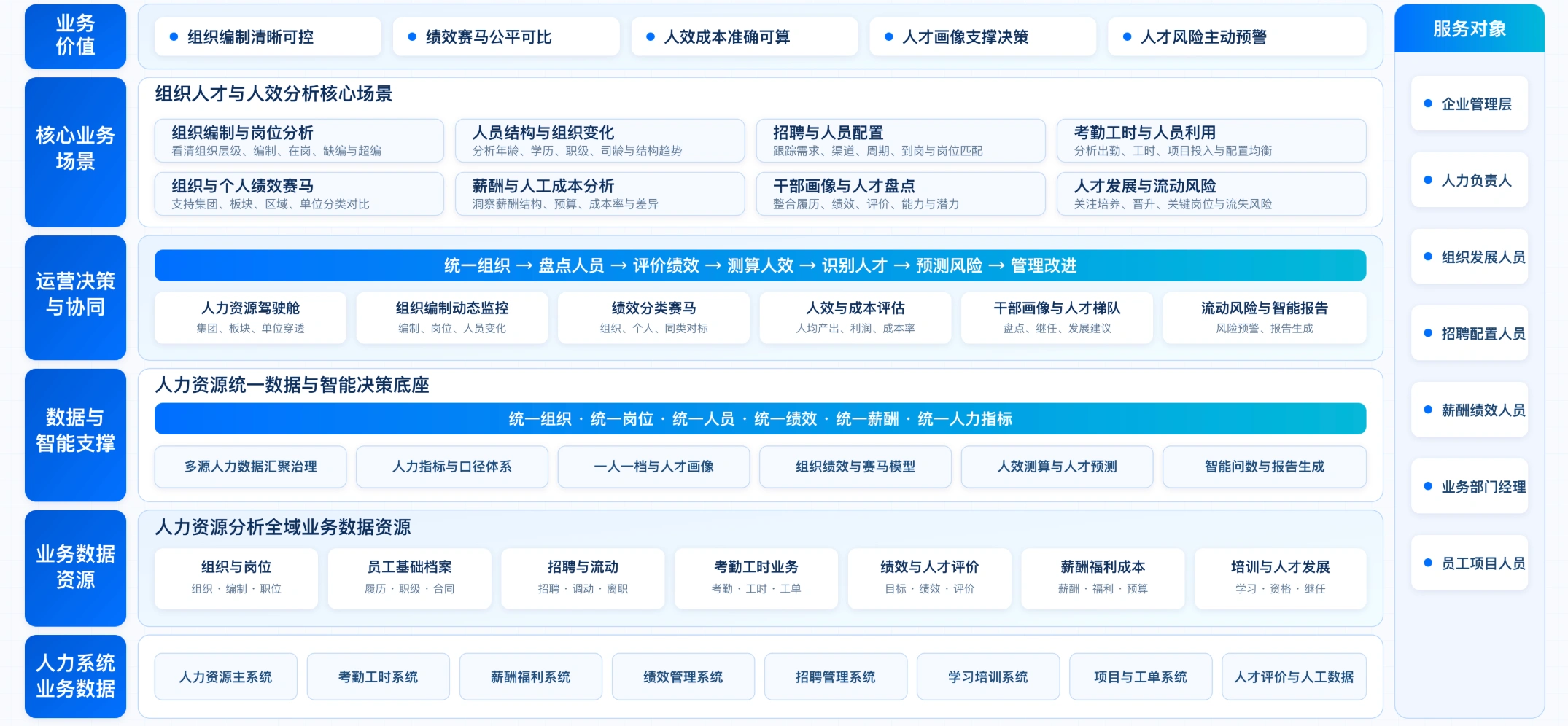Screen dimensions: 1568x726
Task: Select 员工项目人员 in 服务对象
Action: pos(1470,563)
